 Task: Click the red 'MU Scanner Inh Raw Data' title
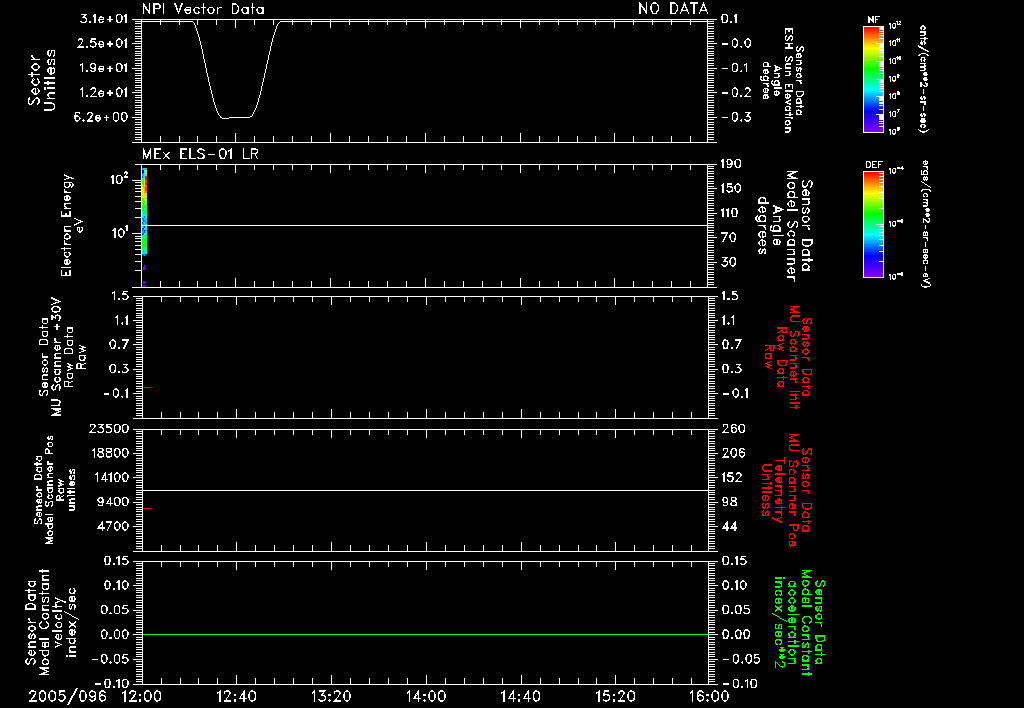pos(788,357)
